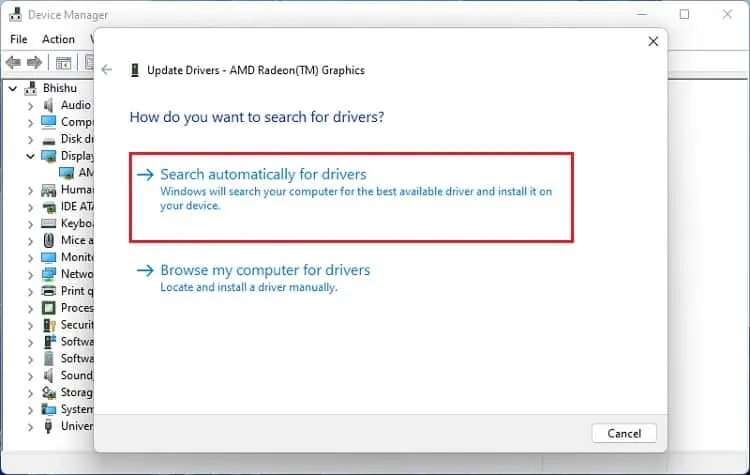
Task: Select the Processors chip icon
Action: click(x=48, y=308)
